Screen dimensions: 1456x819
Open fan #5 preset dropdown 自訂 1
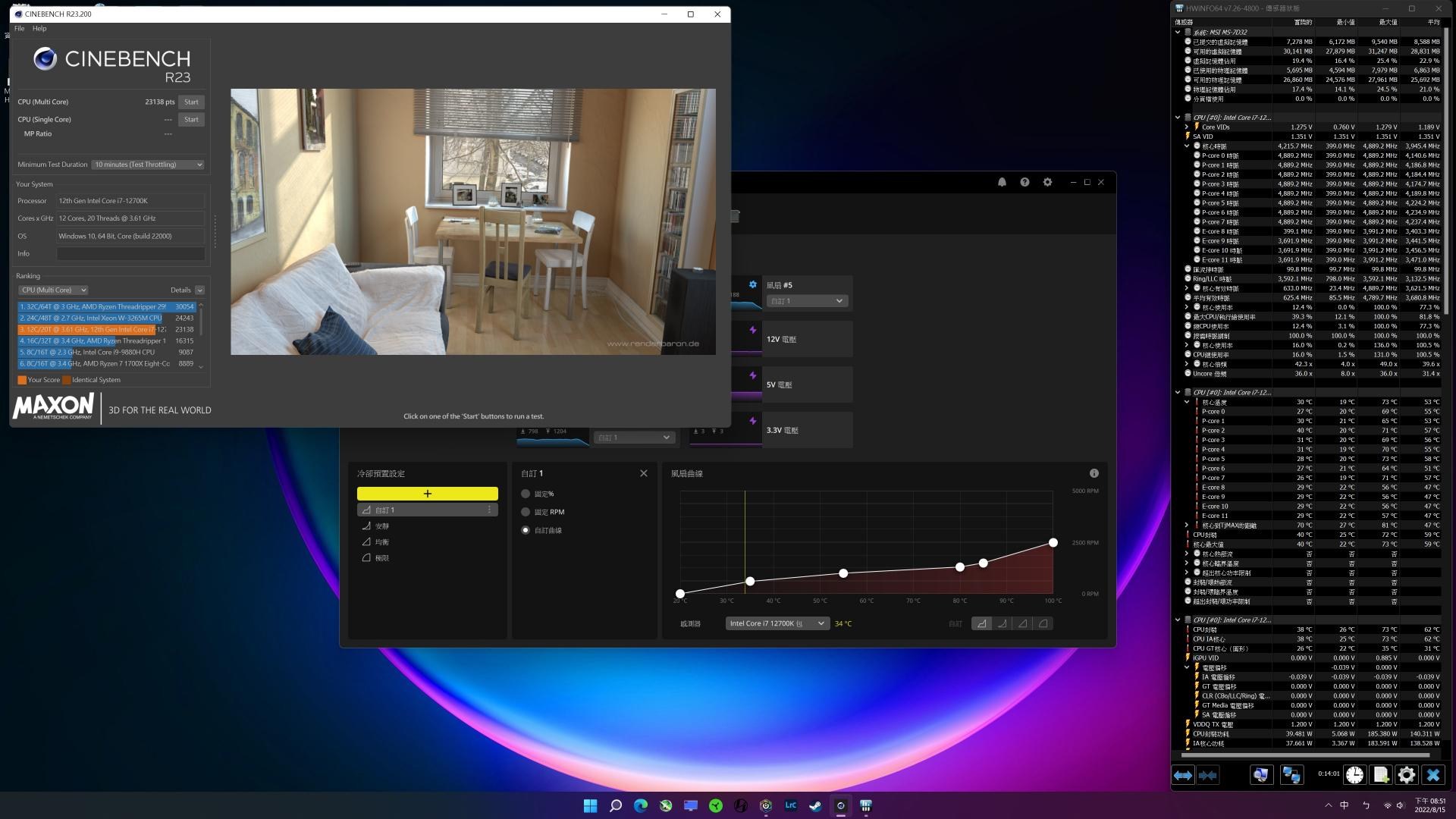806,301
